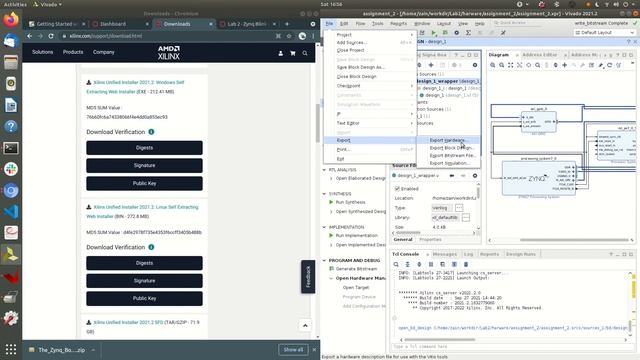Bookmark the page with the star icon
This screenshot has height=360, width=640.
[x=289, y=36]
